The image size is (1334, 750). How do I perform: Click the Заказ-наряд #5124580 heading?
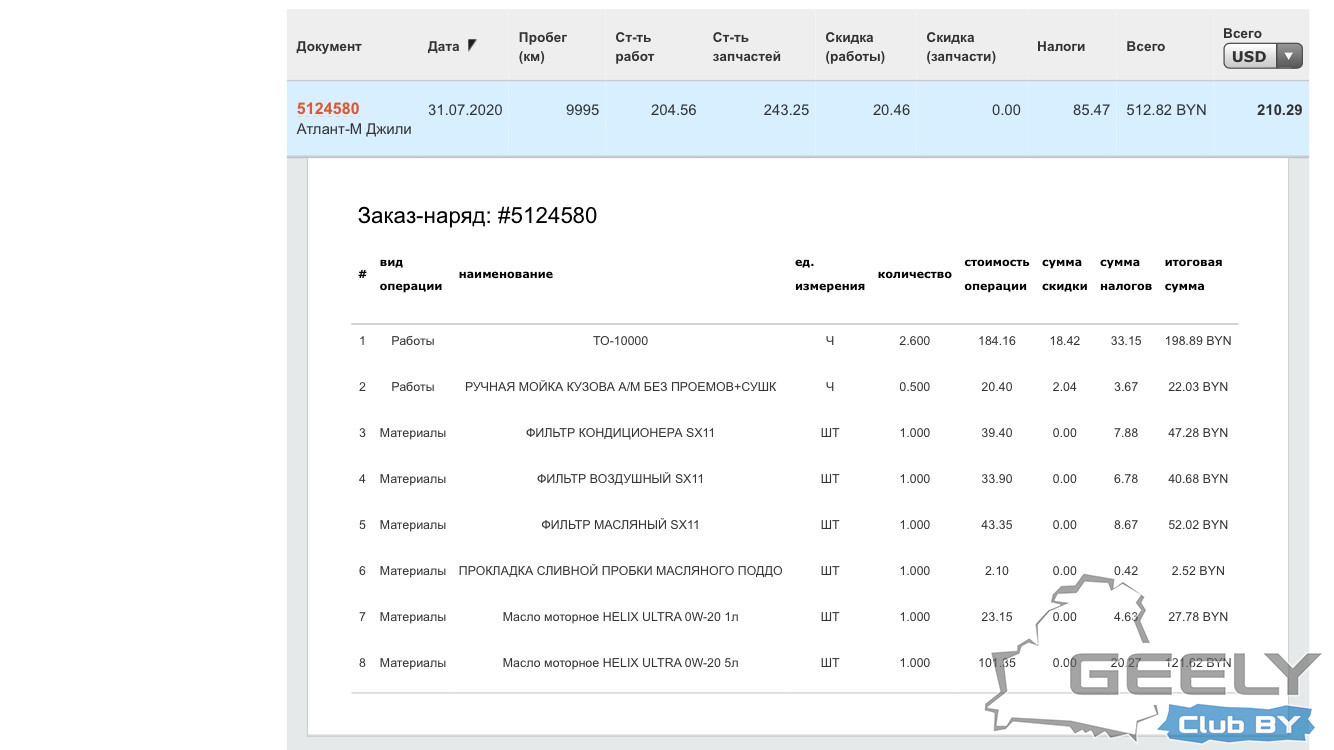tap(477, 215)
